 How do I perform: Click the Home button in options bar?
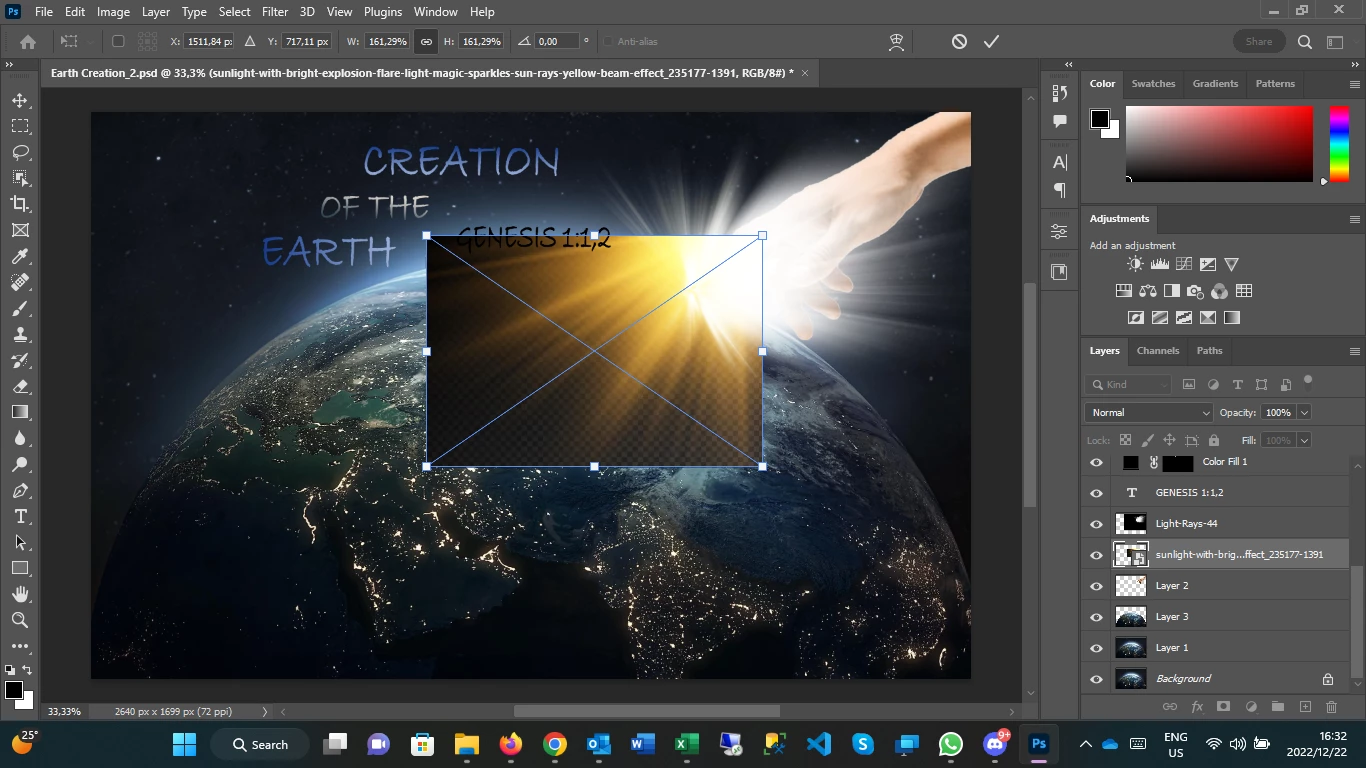coord(28,42)
